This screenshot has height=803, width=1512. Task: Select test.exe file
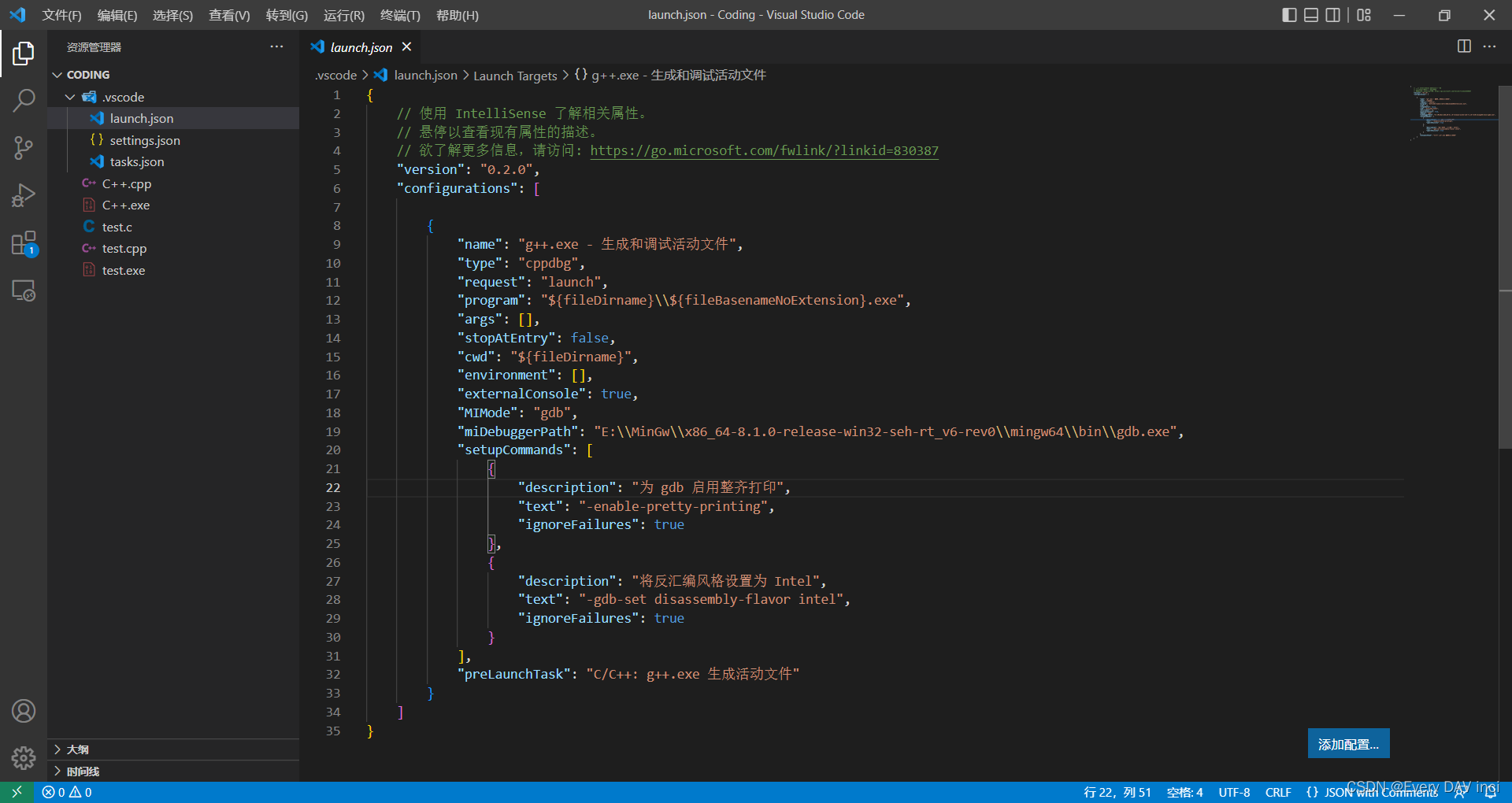(173, 270)
